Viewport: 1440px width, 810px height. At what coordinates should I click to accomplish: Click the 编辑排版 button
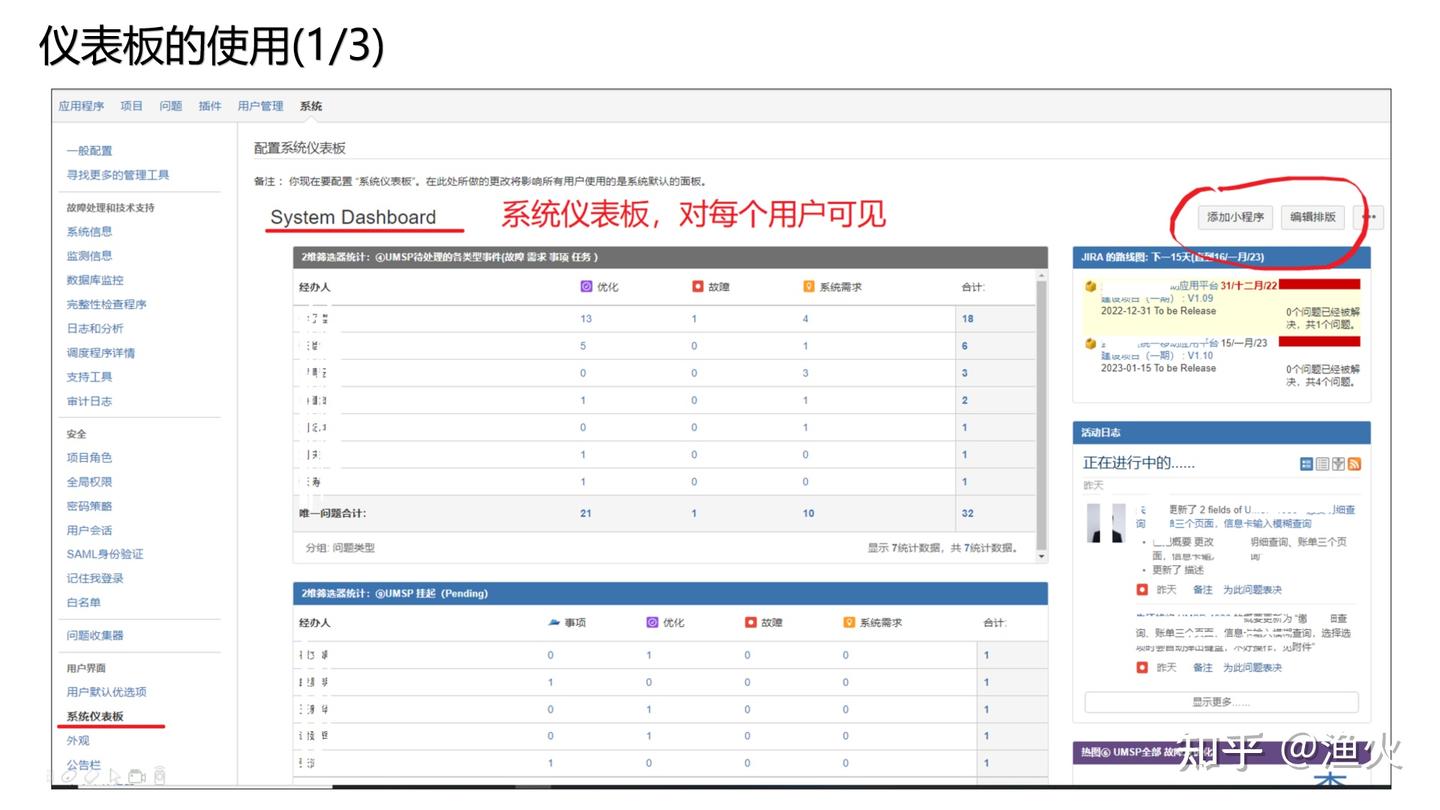click(1312, 217)
